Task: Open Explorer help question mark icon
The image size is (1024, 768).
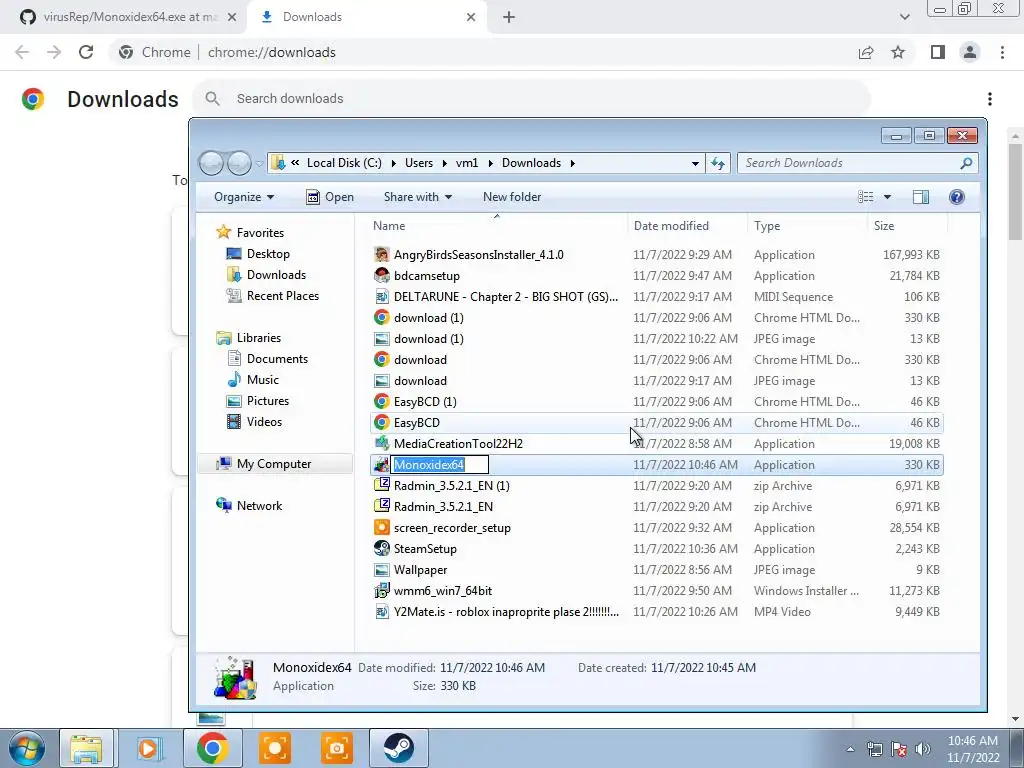Action: 957,197
